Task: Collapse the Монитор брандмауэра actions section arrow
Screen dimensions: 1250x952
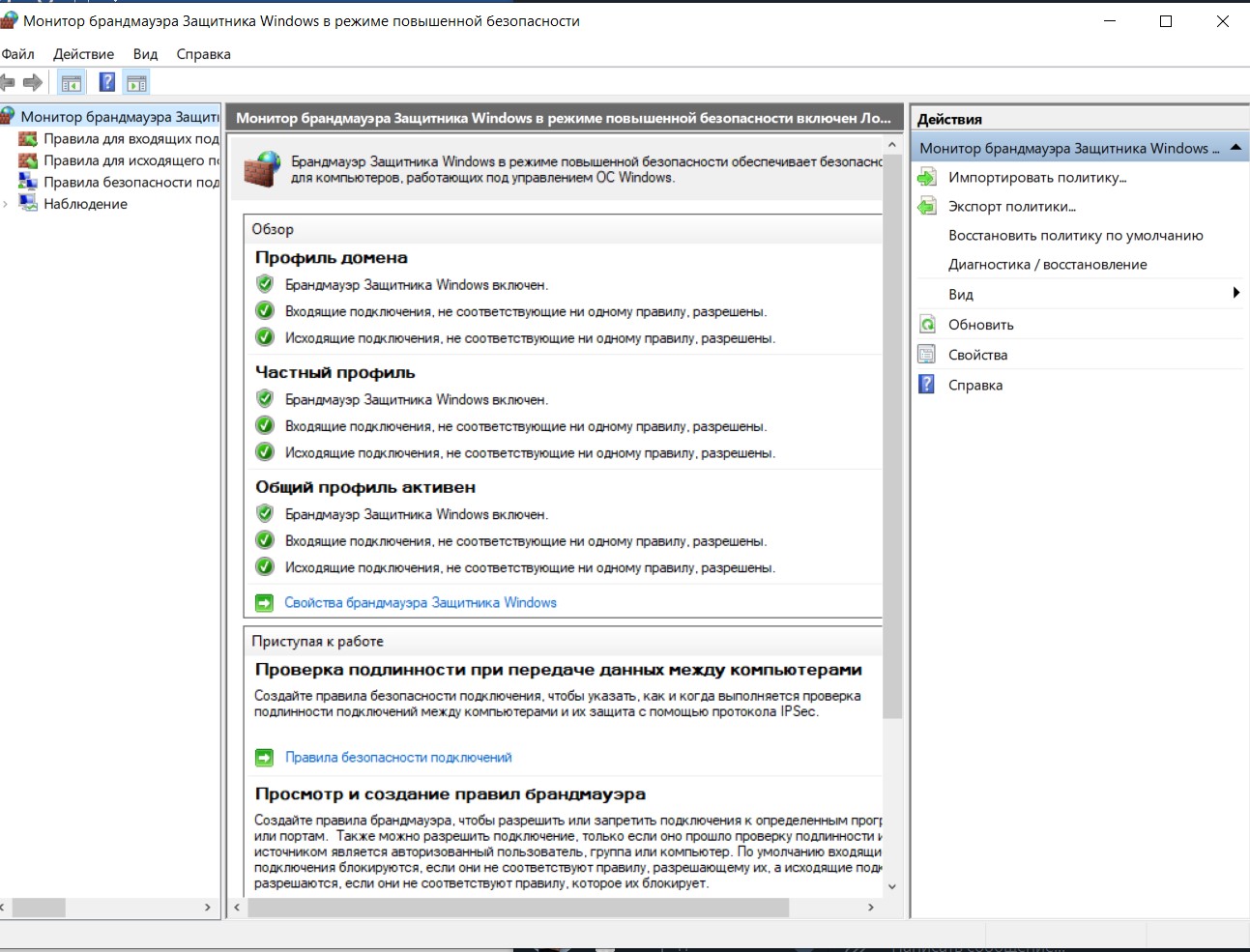Action: (x=1235, y=148)
